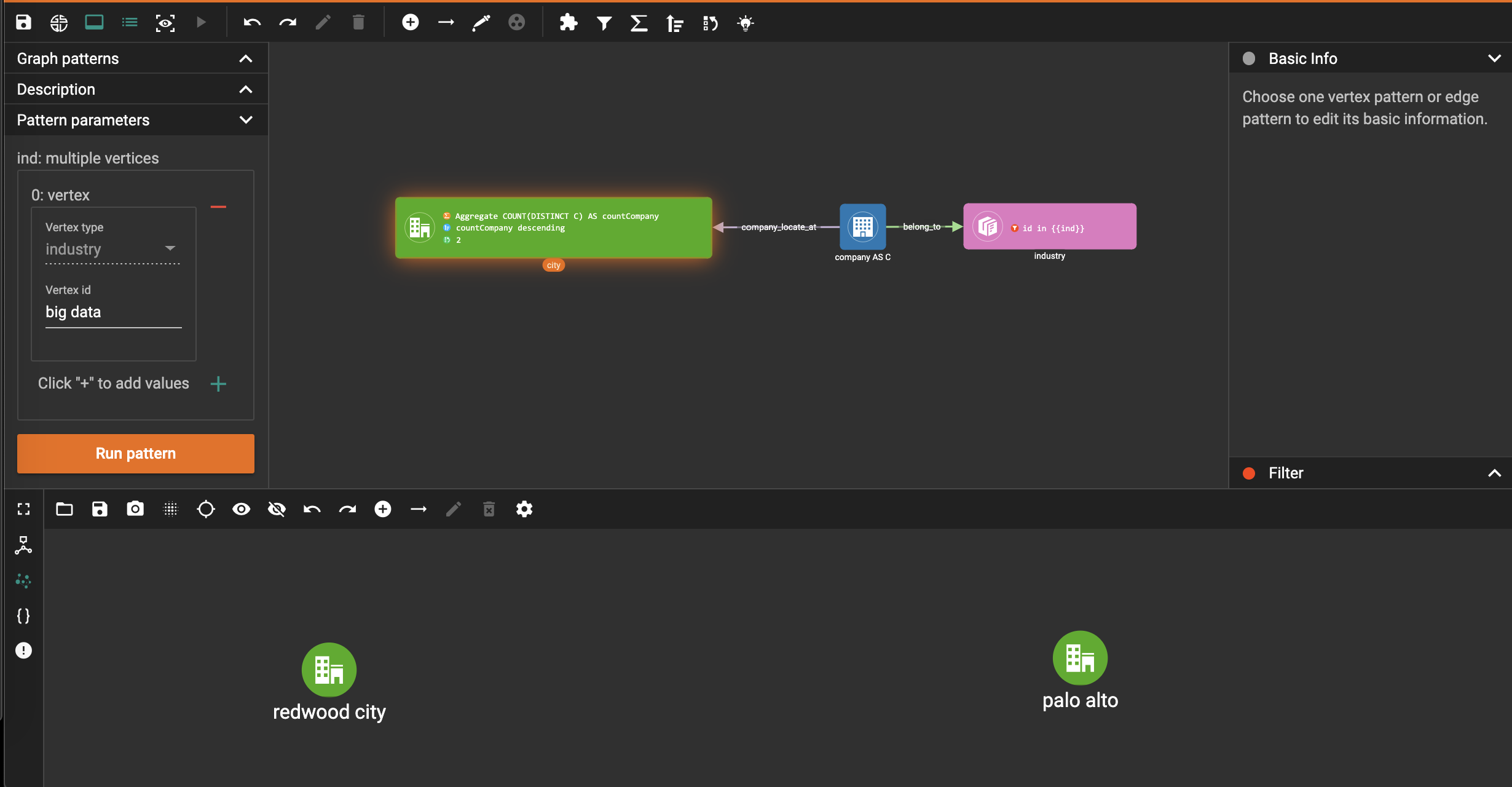
Task: Click the graph tree layout sidebar icon
Action: pyautogui.click(x=23, y=545)
